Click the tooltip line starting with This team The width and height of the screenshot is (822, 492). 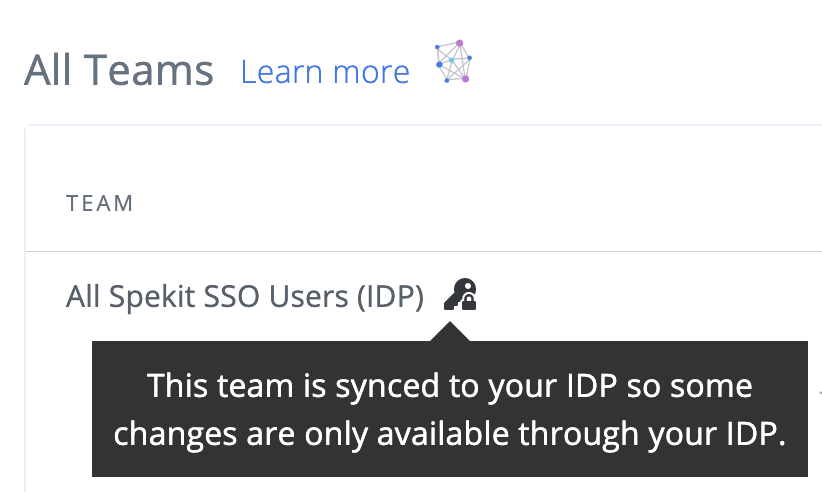coord(450,386)
